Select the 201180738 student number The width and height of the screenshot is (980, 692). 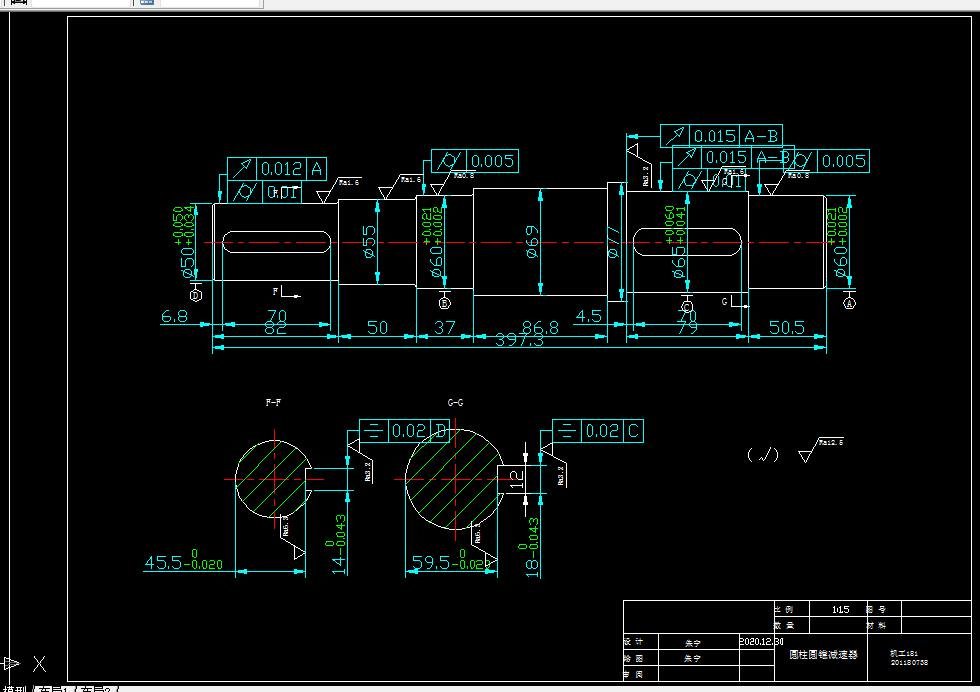909,662
